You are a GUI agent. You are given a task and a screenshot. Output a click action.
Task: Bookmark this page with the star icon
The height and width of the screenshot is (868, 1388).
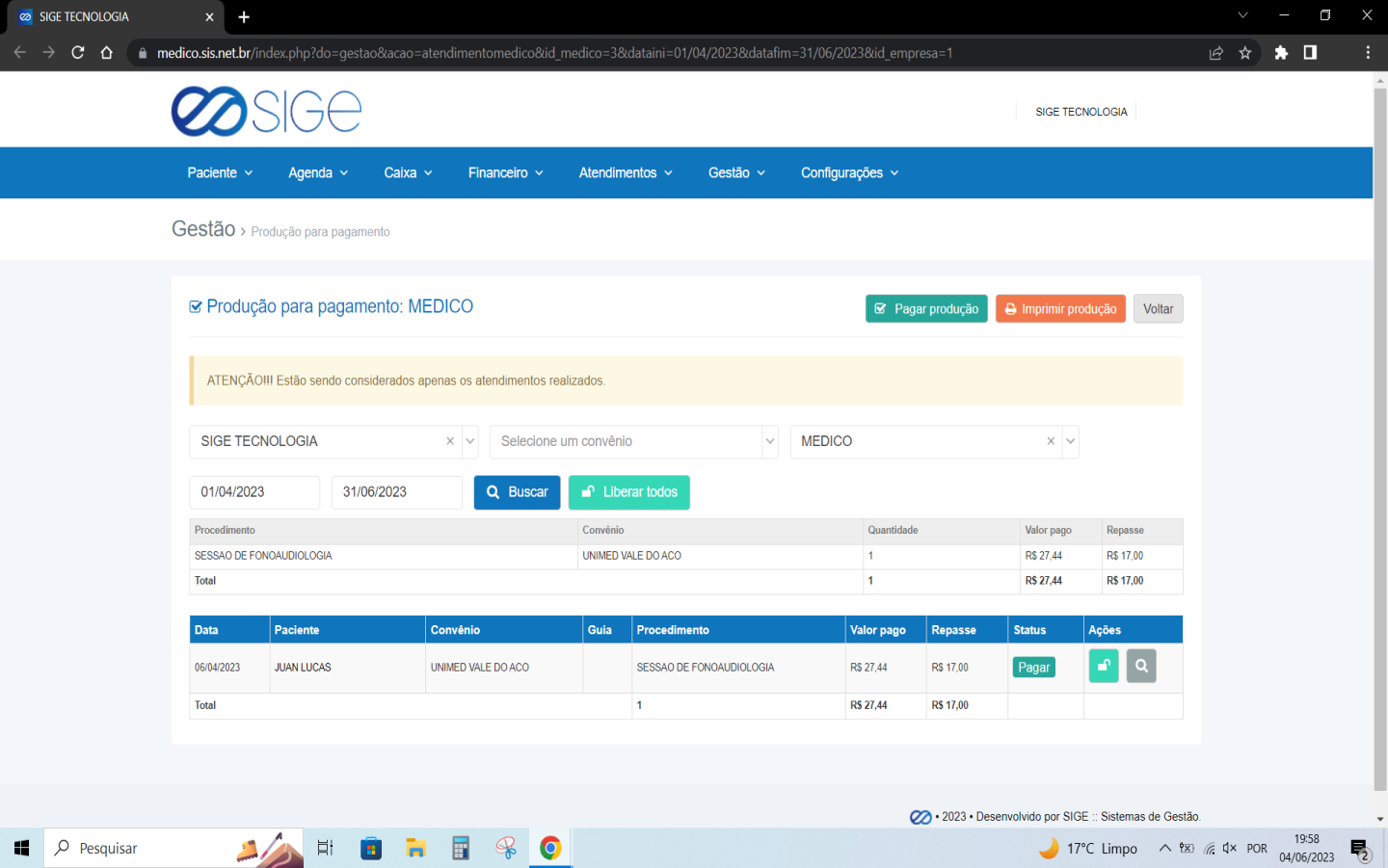[x=1245, y=53]
